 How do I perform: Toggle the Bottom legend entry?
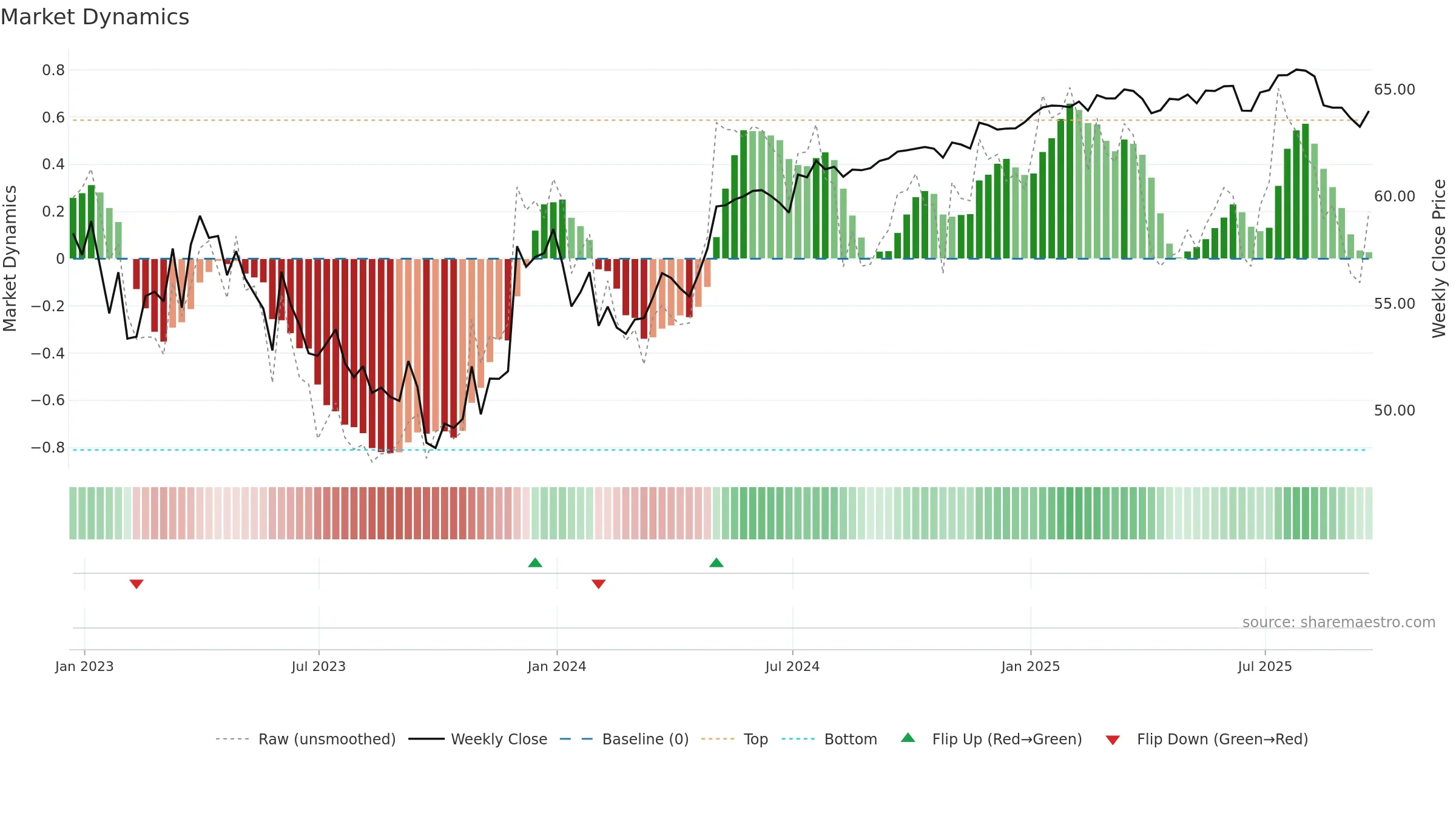pos(829,739)
